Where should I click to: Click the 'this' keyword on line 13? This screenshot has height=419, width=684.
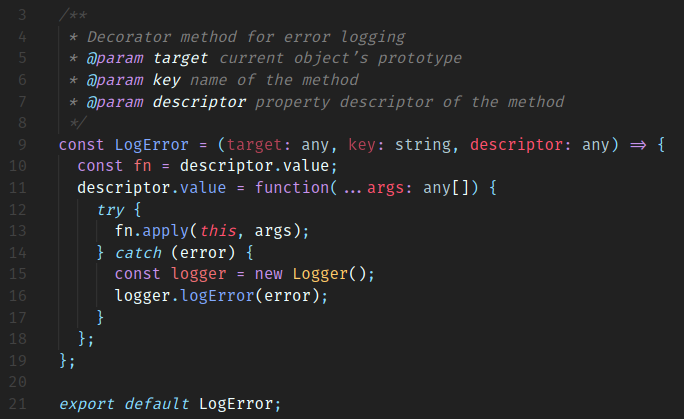pos(218,231)
